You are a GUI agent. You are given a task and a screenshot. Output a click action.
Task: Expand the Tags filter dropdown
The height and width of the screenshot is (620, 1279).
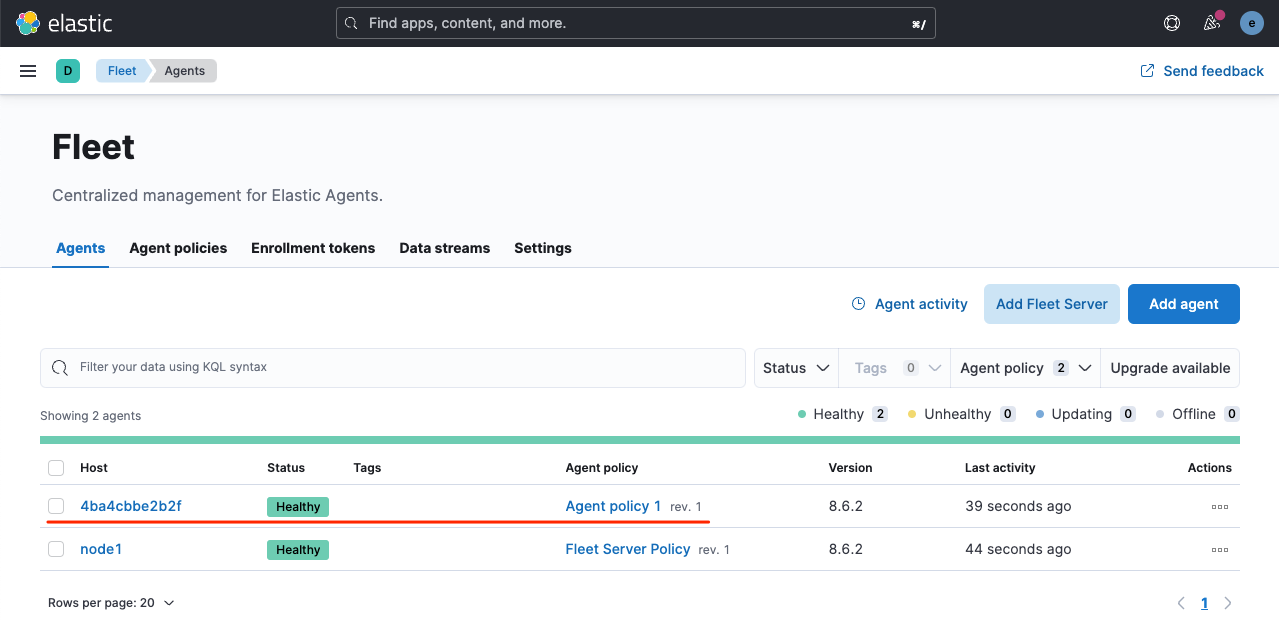pyautogui.click(x=895, y=368)
